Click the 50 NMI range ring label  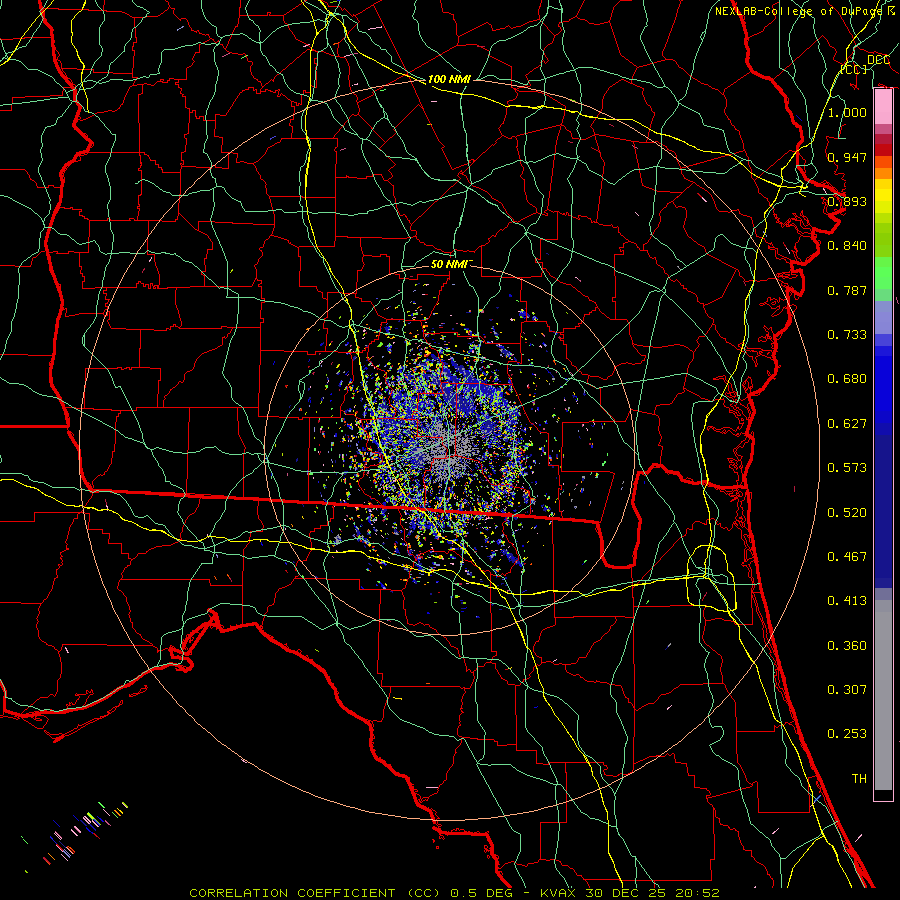tap(451, 263)
